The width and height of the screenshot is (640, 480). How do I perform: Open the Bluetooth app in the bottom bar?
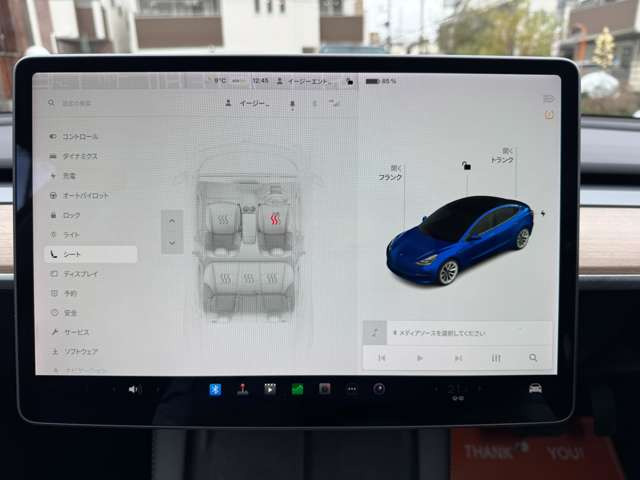[x=214, y=389]
